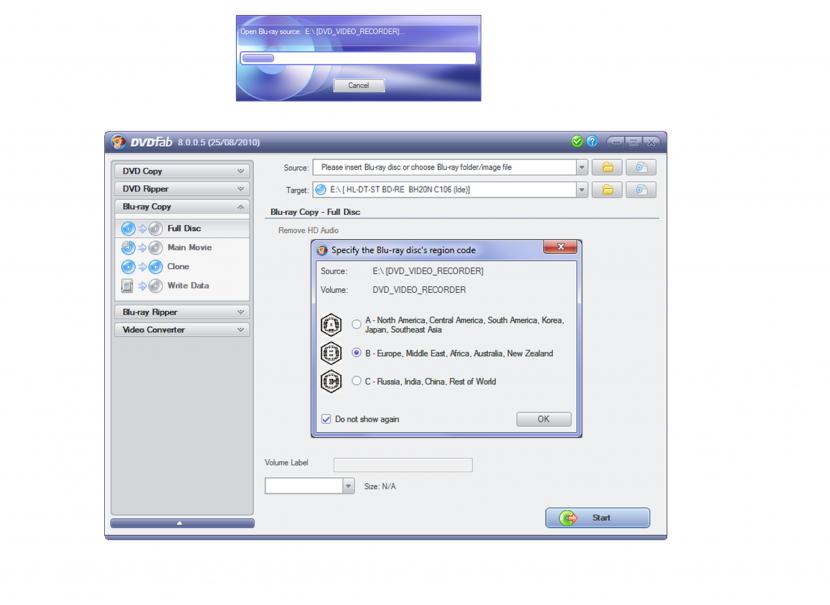Browse target folder with yellow folder icon

(607, 189)
